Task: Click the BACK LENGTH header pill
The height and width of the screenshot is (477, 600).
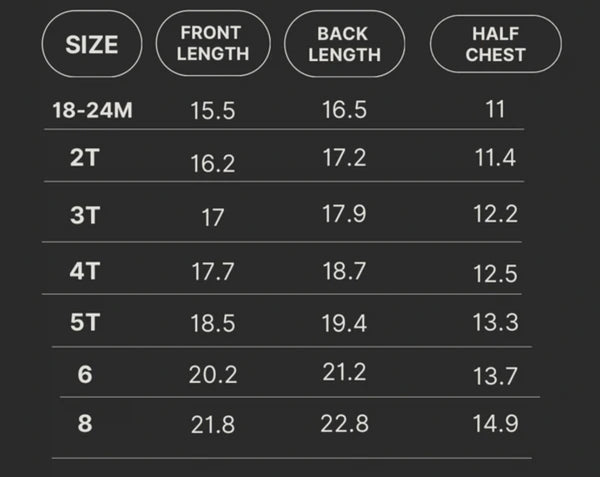Action: (344, 44)
